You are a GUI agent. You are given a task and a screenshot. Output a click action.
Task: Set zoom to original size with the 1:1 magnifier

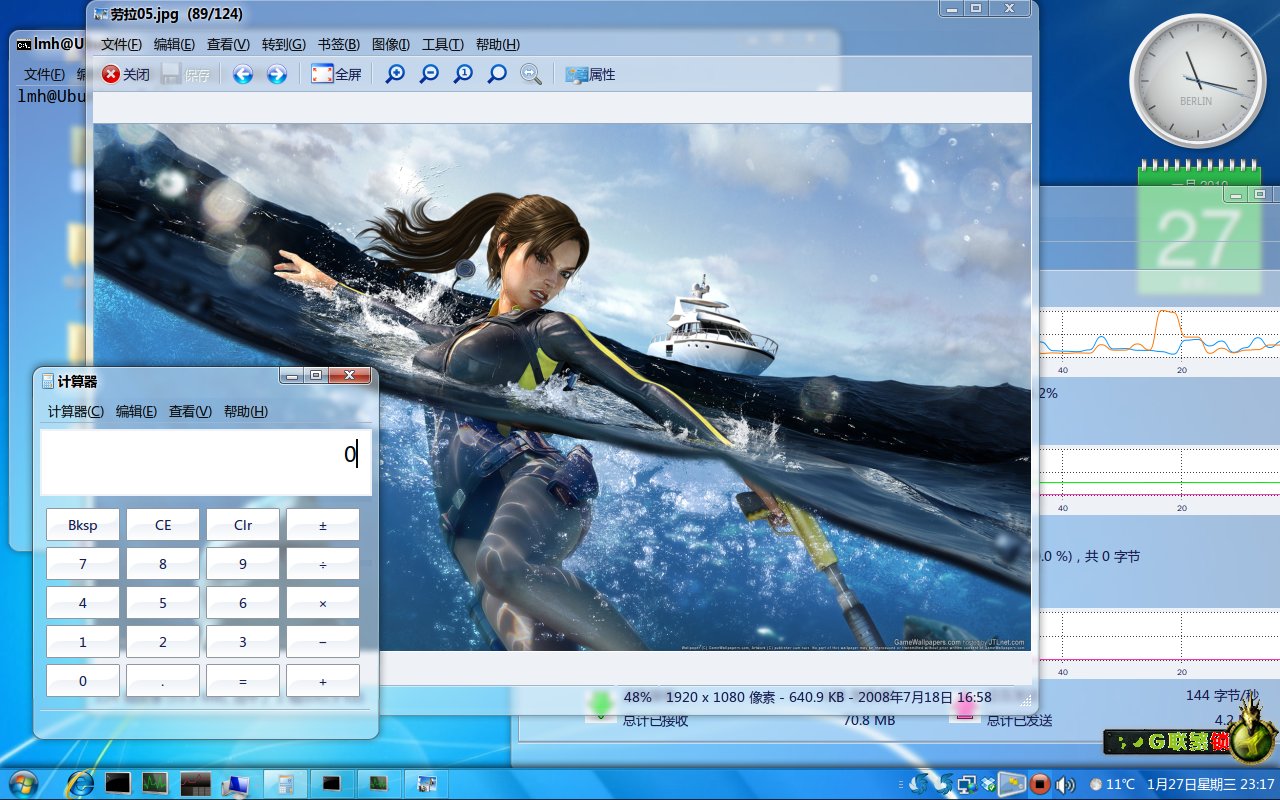(463, 74)
